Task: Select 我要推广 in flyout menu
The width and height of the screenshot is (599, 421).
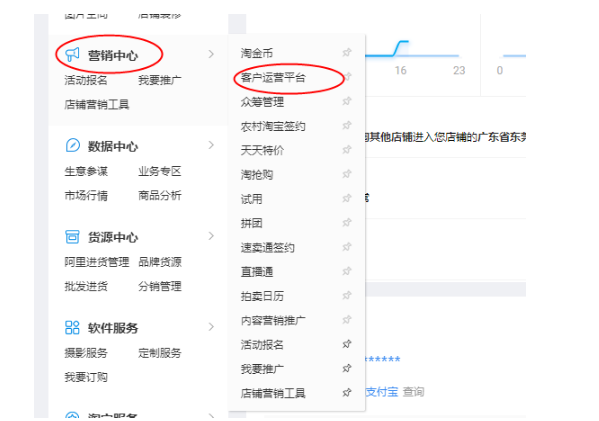Action: point(262,369)
